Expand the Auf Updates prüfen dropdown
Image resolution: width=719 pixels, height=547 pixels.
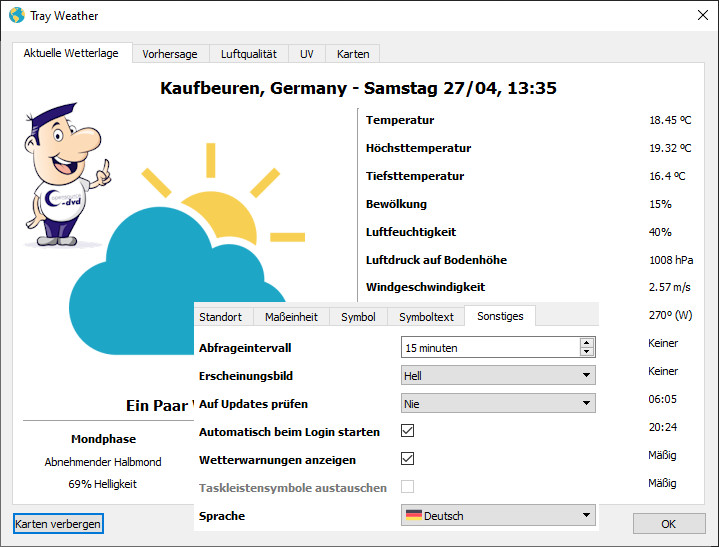coord(497,404)
